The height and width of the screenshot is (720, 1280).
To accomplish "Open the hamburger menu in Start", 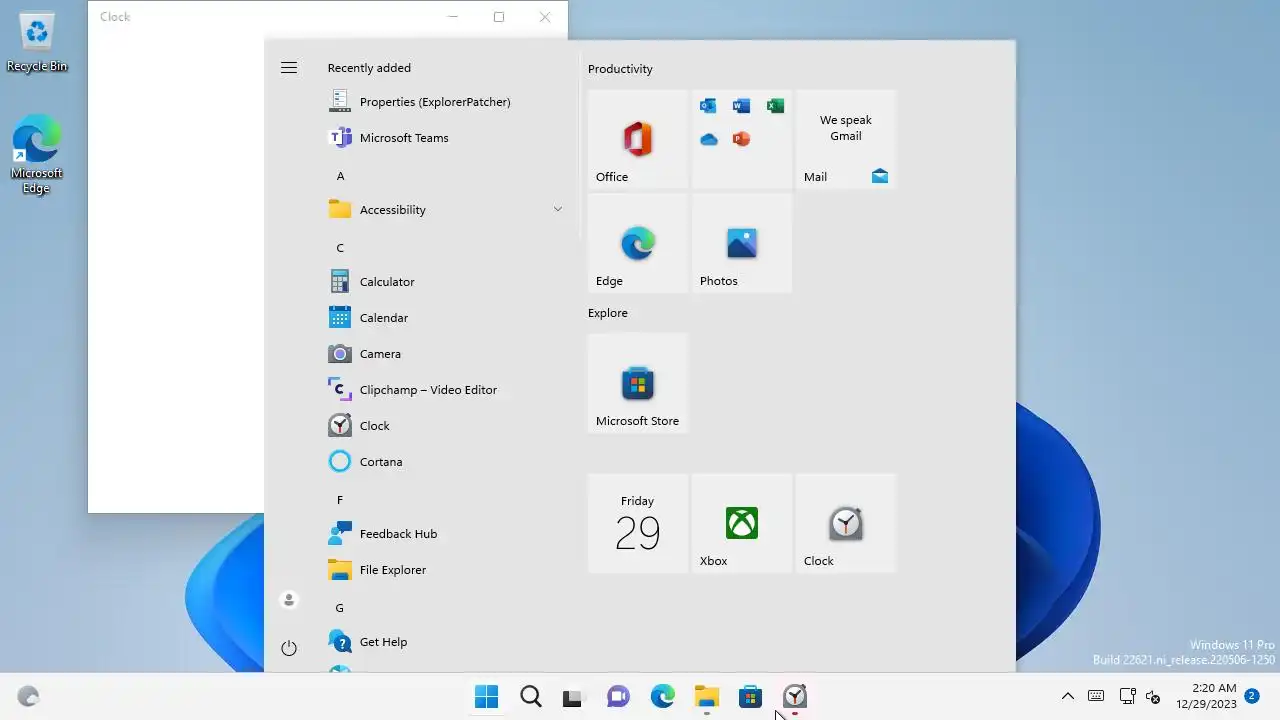I will tap(289, 68).
